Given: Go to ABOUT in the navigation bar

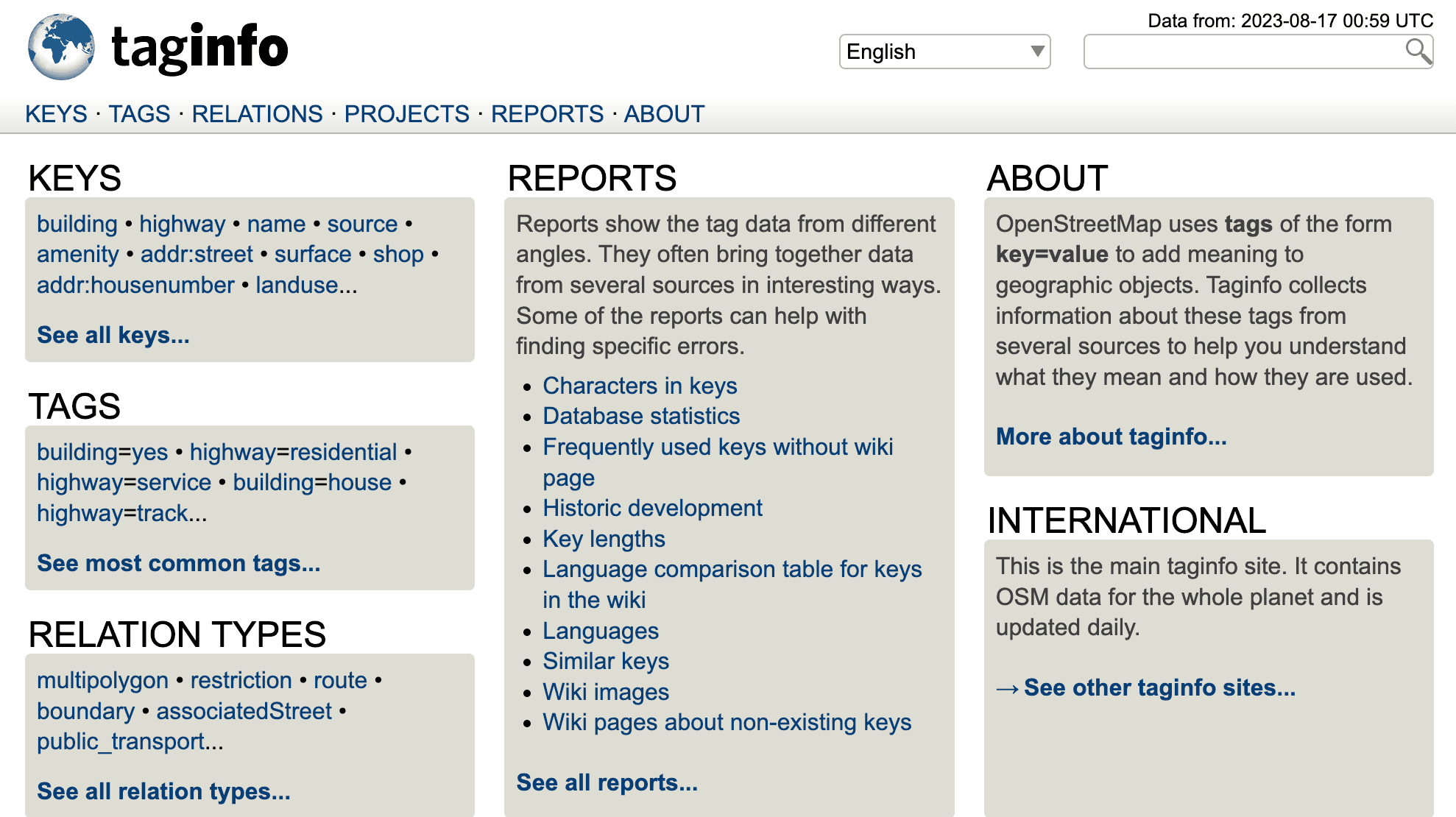Looking at the screenshot, I should point(664,114).
